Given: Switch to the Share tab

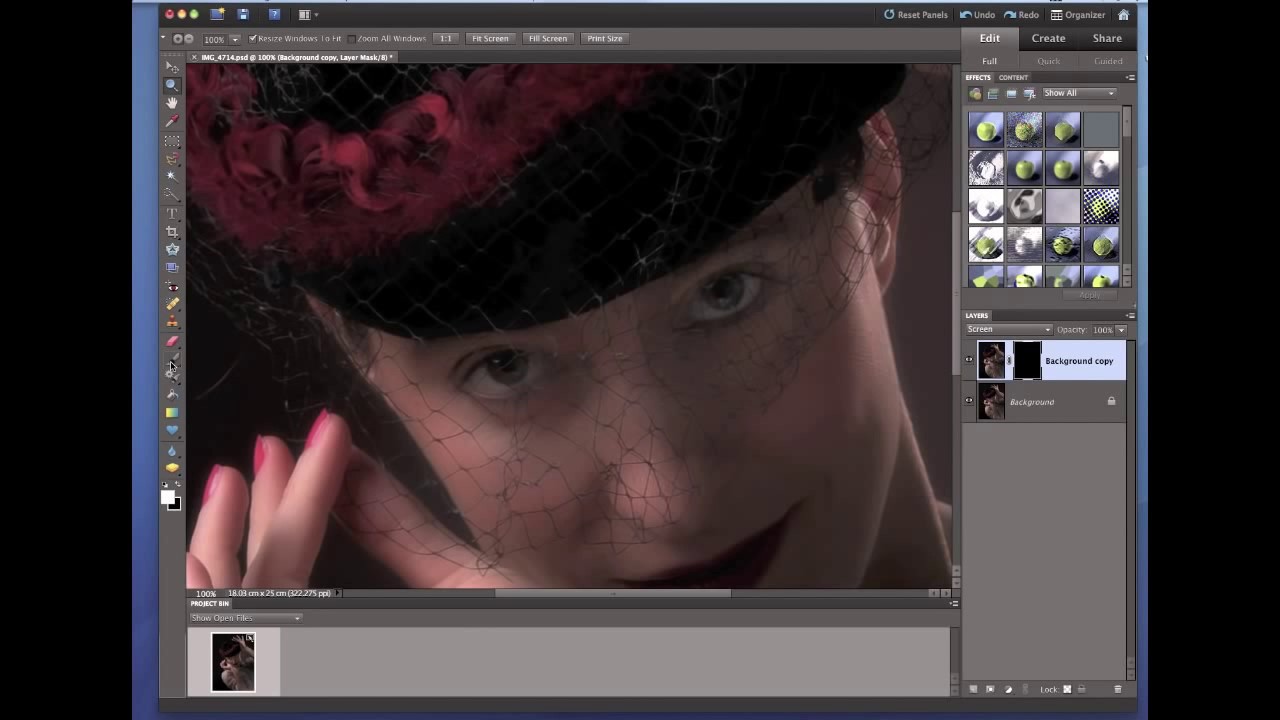Looking at the screenshot, I should [1107, 38].
